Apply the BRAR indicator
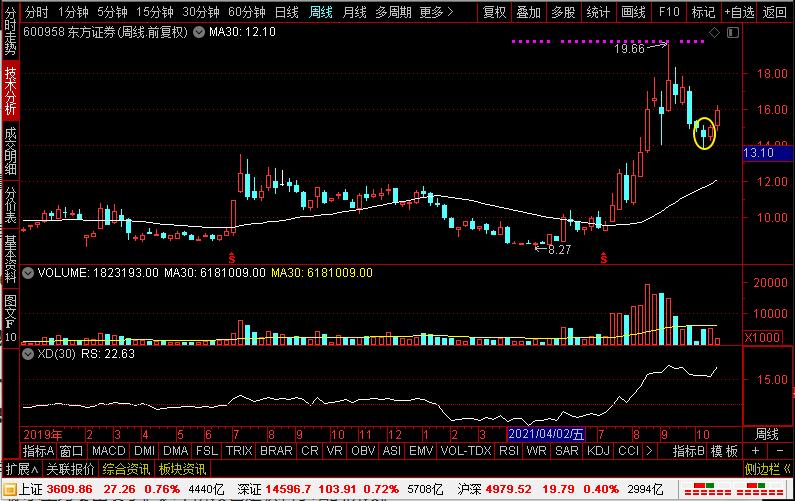The height and width of the screenshot is (501, 795). coord(276,451)
